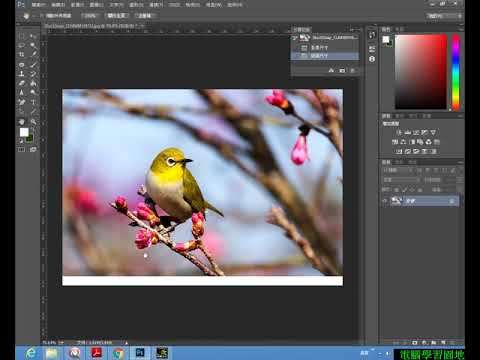Select the Pen tool

[22, 102]
